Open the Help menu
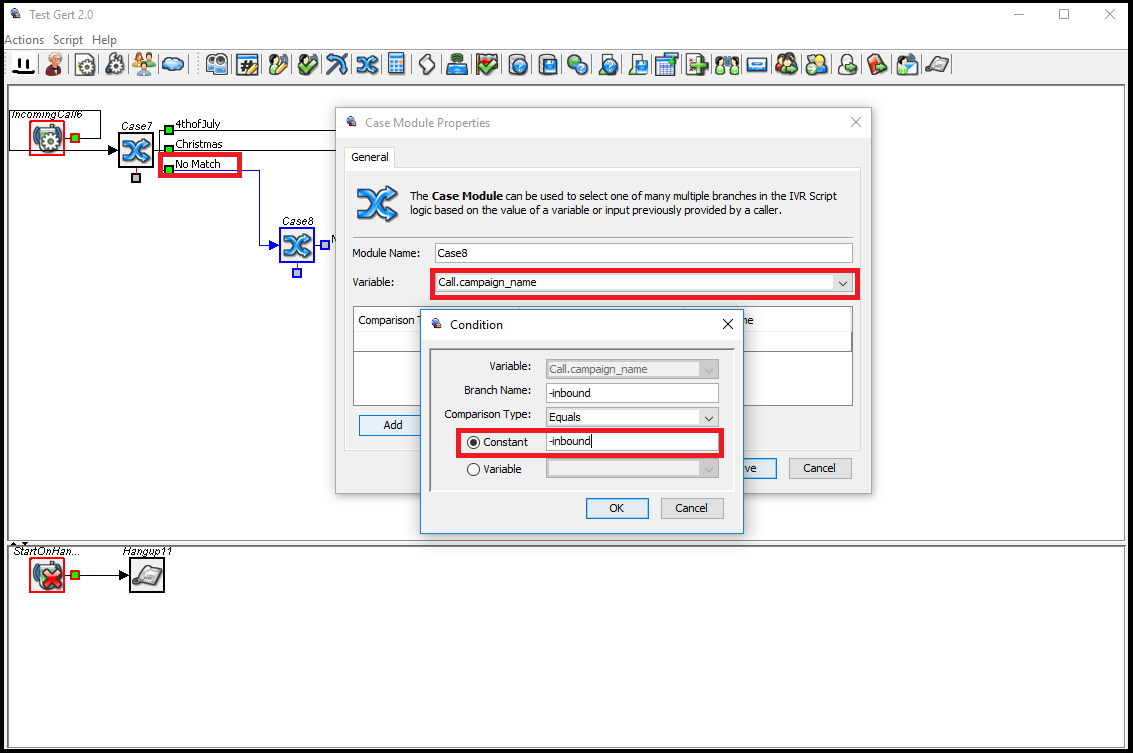The image size is (1133, 753). pos(104,40)
